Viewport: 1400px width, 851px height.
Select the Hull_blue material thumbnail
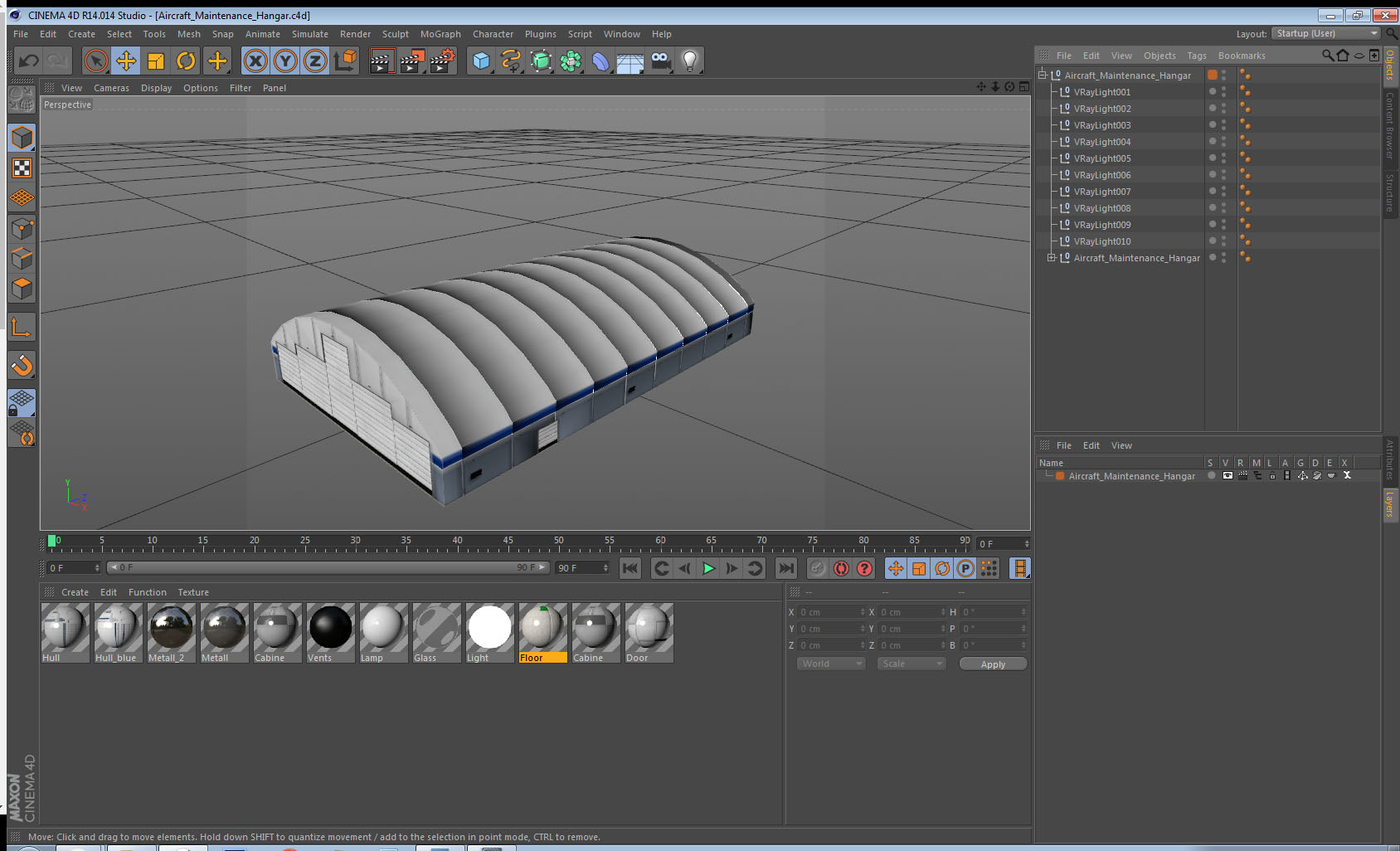(x=119, y=633)
